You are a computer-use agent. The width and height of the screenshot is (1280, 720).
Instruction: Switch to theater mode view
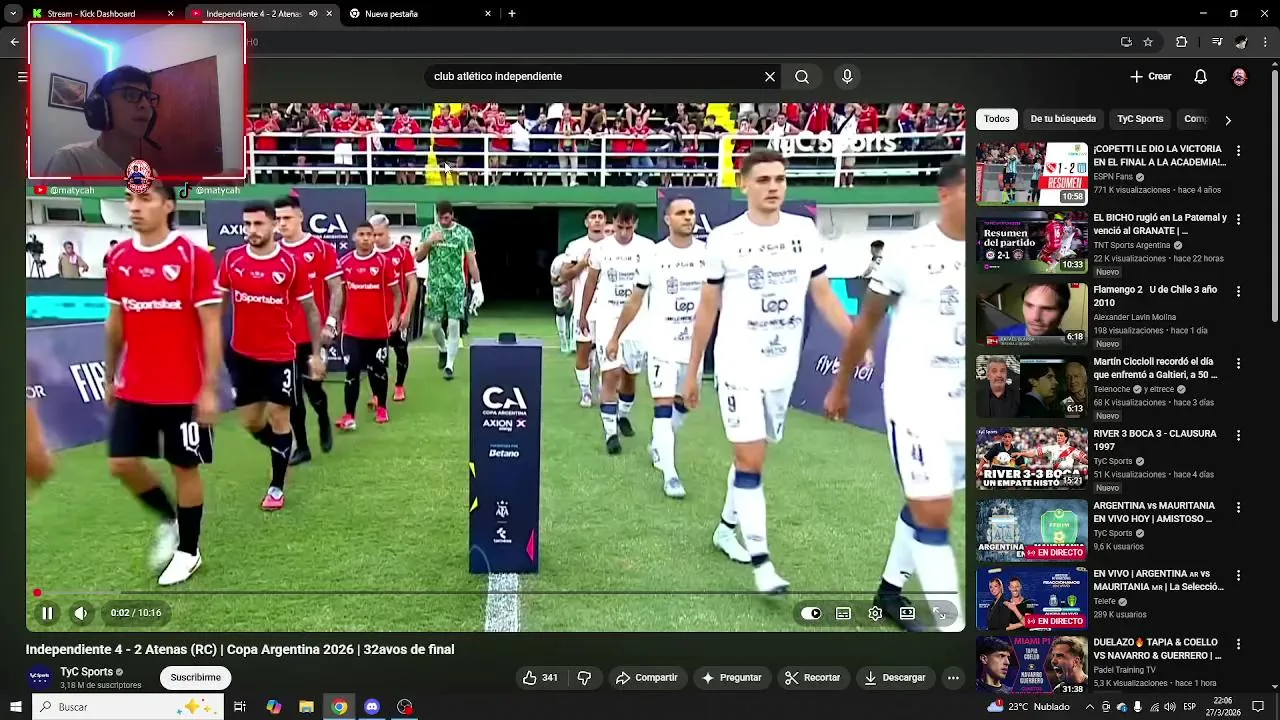907,613
